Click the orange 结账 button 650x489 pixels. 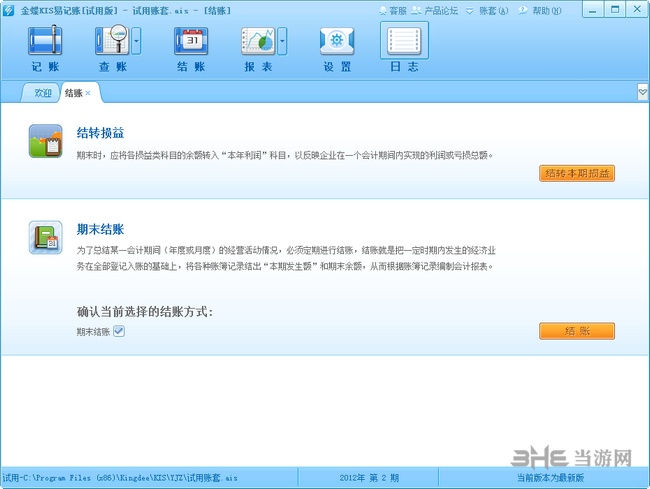point(577,331)
